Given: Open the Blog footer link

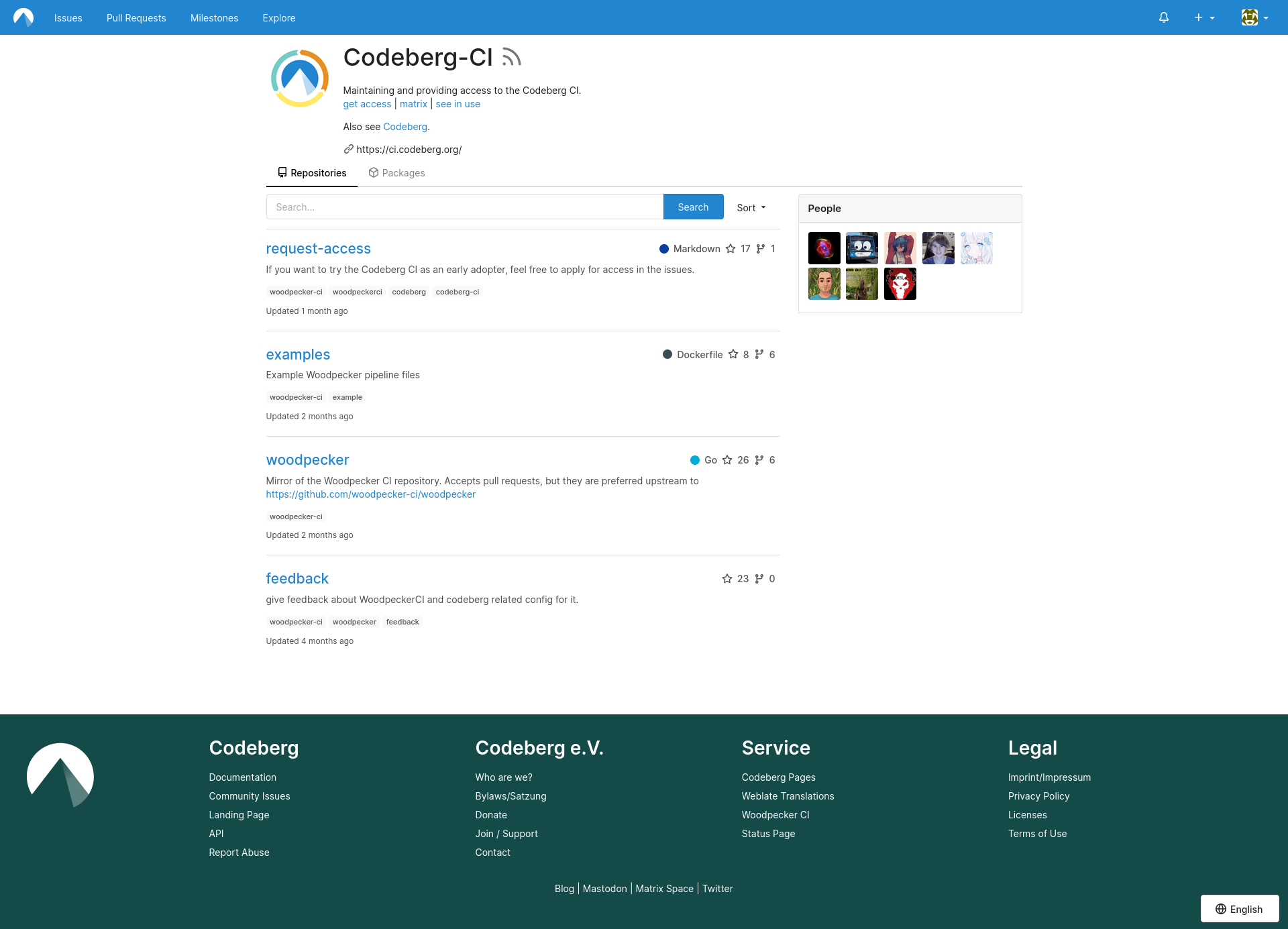Looking at the screenshot, I should click(x=564, y=889).
